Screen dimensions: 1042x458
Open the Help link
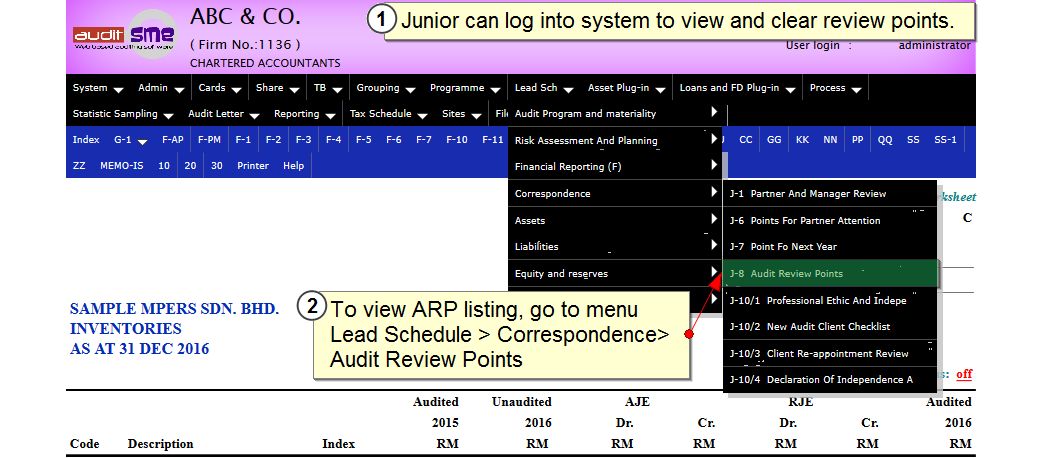pyautogui.click(x=293, y=166)
